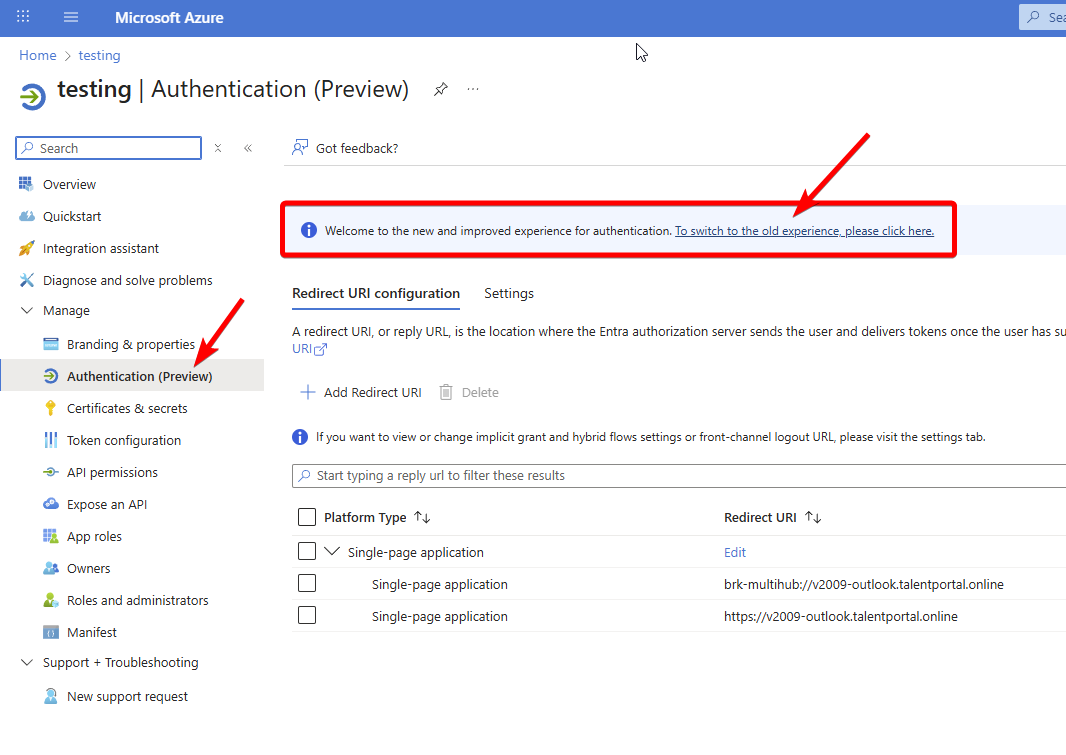
Task: Click the info icon in welcome banner
Action: click(x=309, y=230)
